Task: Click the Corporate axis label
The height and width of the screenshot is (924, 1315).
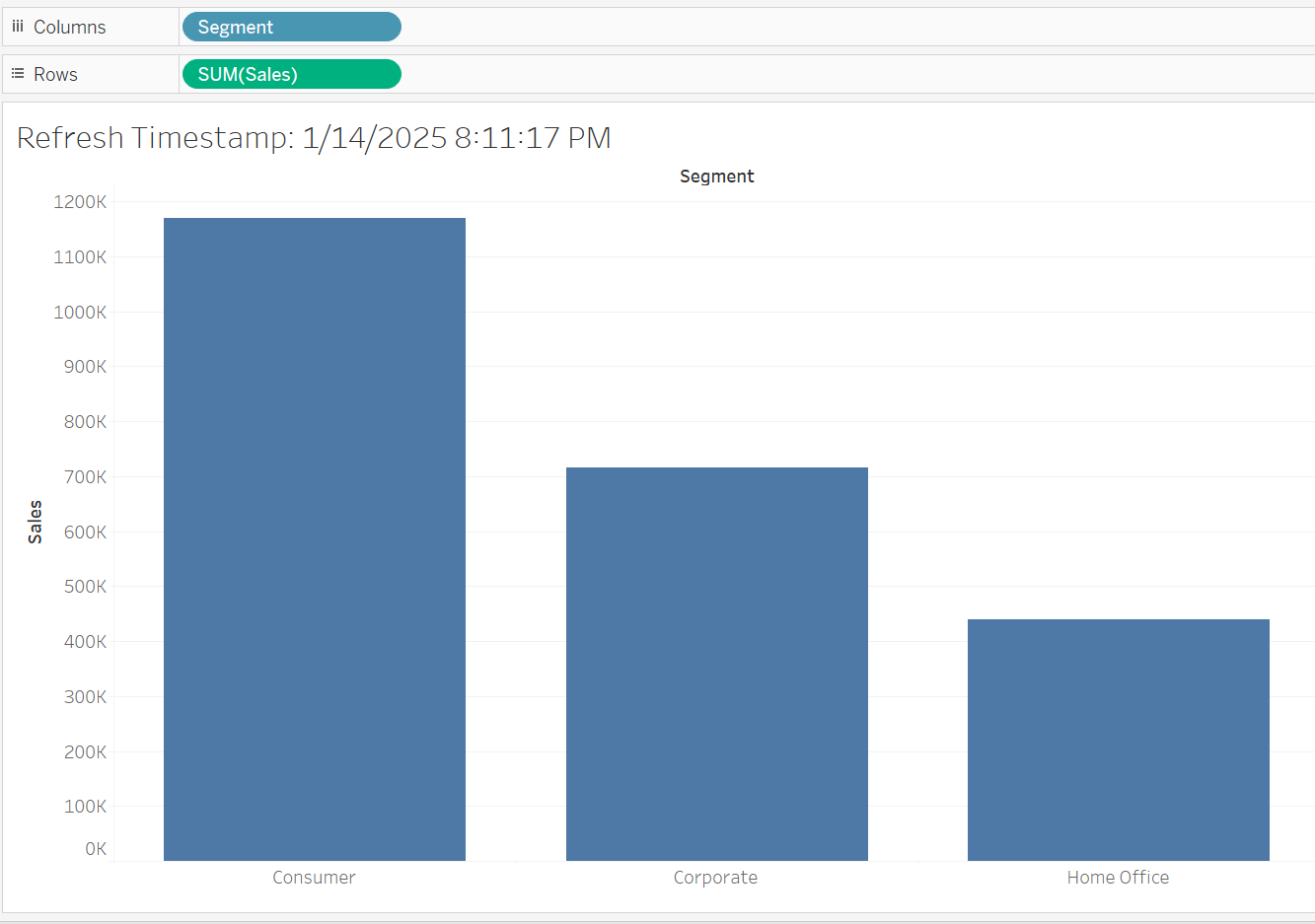Action: (x=715, y=877)
